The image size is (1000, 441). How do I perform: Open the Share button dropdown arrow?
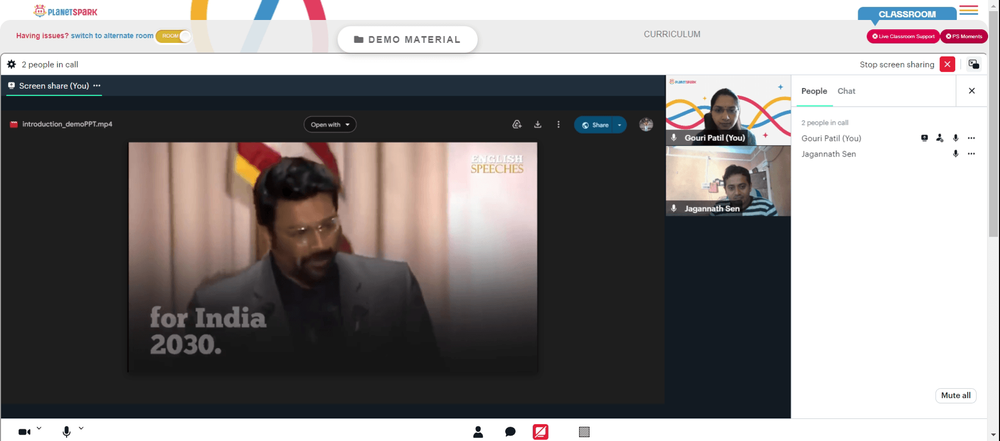click(619, 125)
